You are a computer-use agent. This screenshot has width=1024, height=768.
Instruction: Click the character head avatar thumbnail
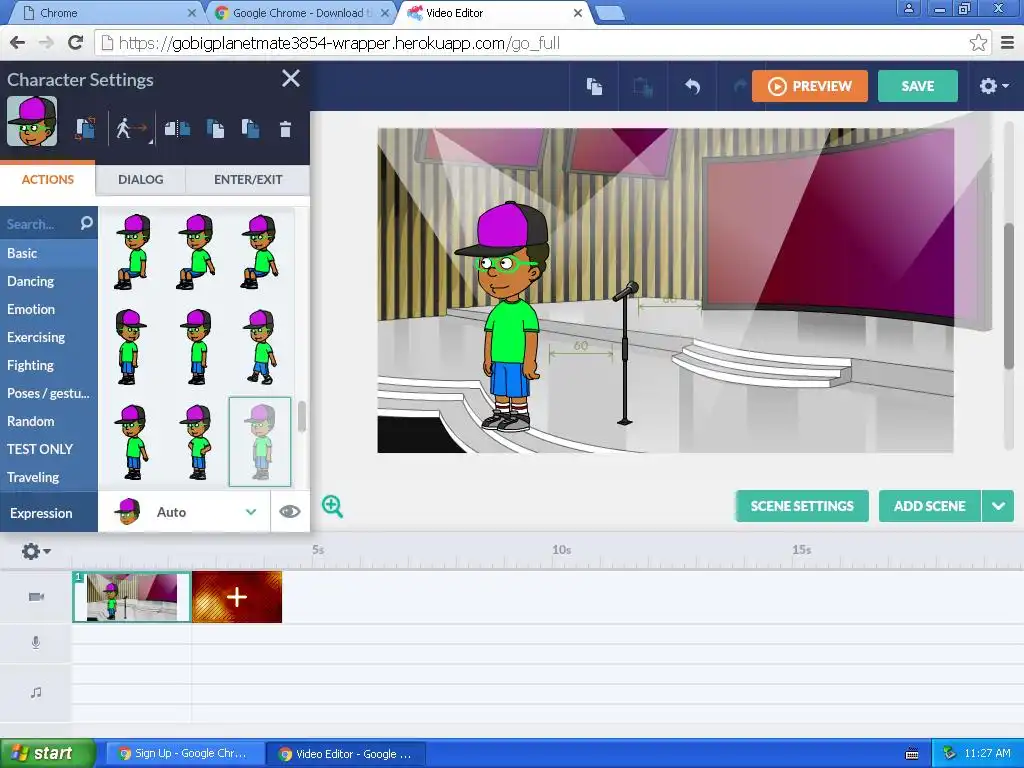[x=32, y=121]
